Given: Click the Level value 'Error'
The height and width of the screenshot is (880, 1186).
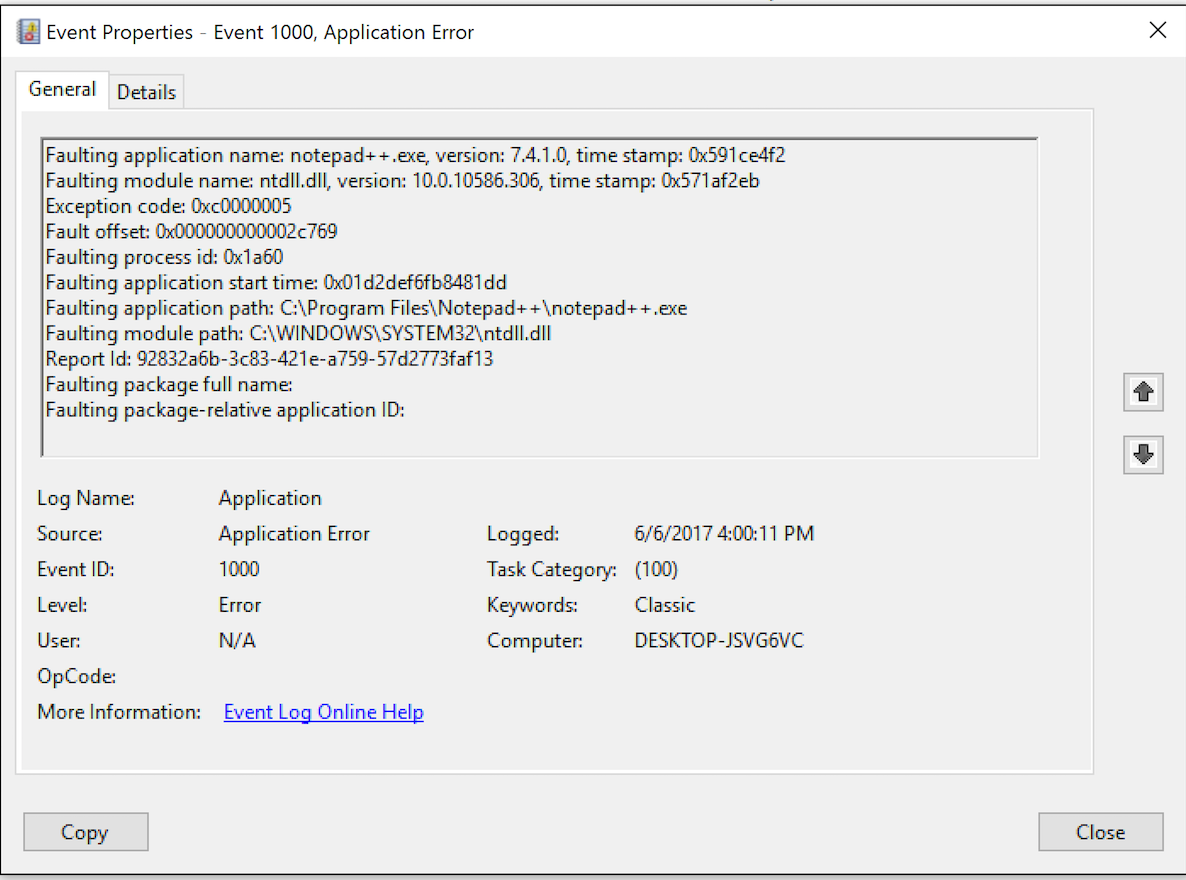Looking at the screenshot, I should coord(240,605).
